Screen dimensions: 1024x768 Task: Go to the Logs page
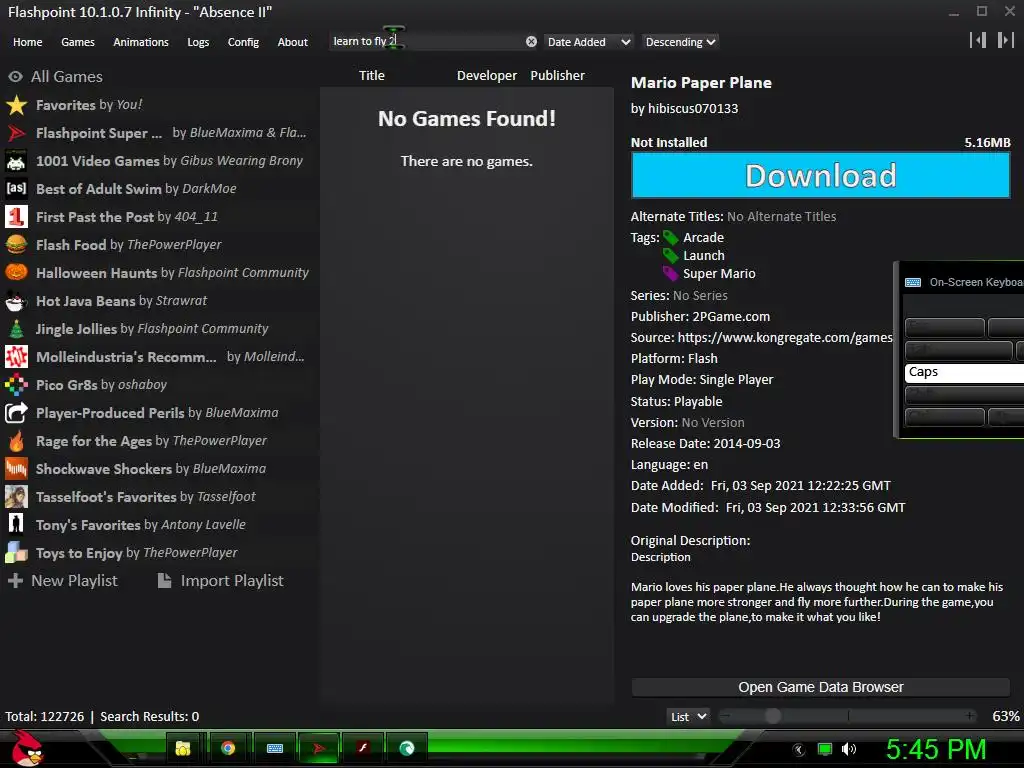pyautogui.click(x=198, y=42)
